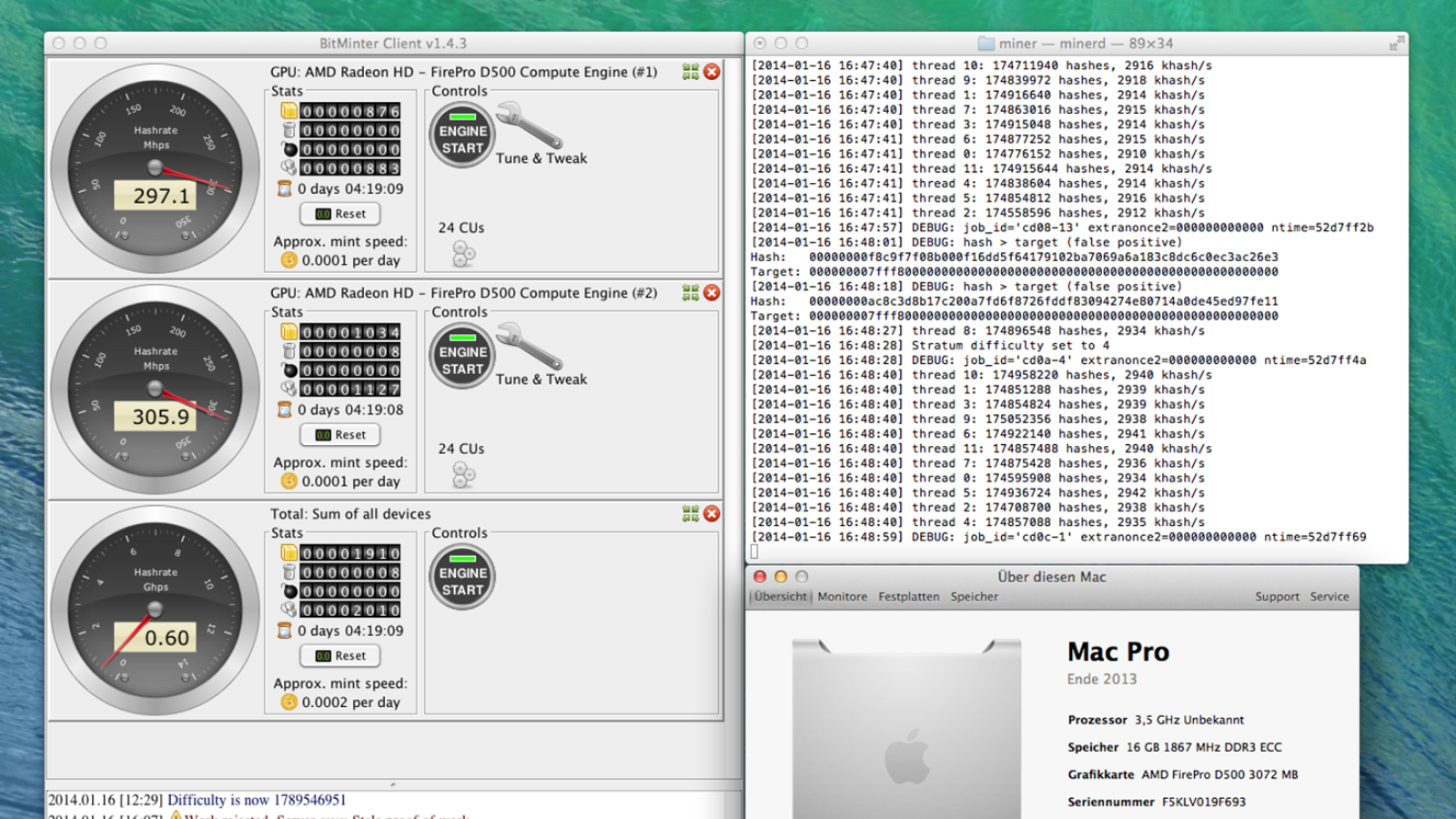
Task: Click fullscreen arrows icon in miner terminal window
Action: coord(1396,44)
